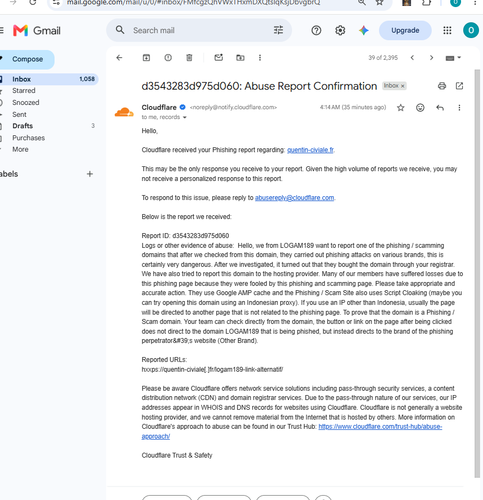Delete the email with the trash icon
The width and height of the screenshot is (483, 500).
(x=189, y=58)
